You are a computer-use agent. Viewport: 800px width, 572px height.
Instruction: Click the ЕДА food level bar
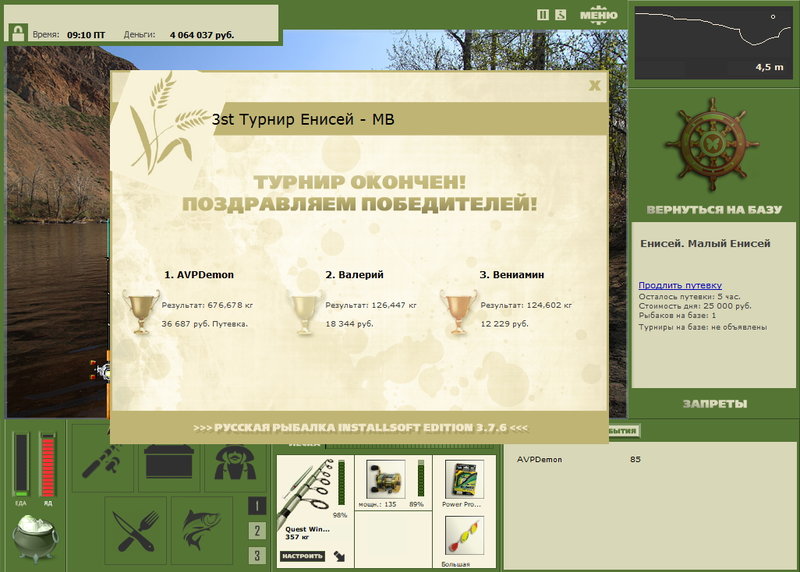(x=21, y=464)
